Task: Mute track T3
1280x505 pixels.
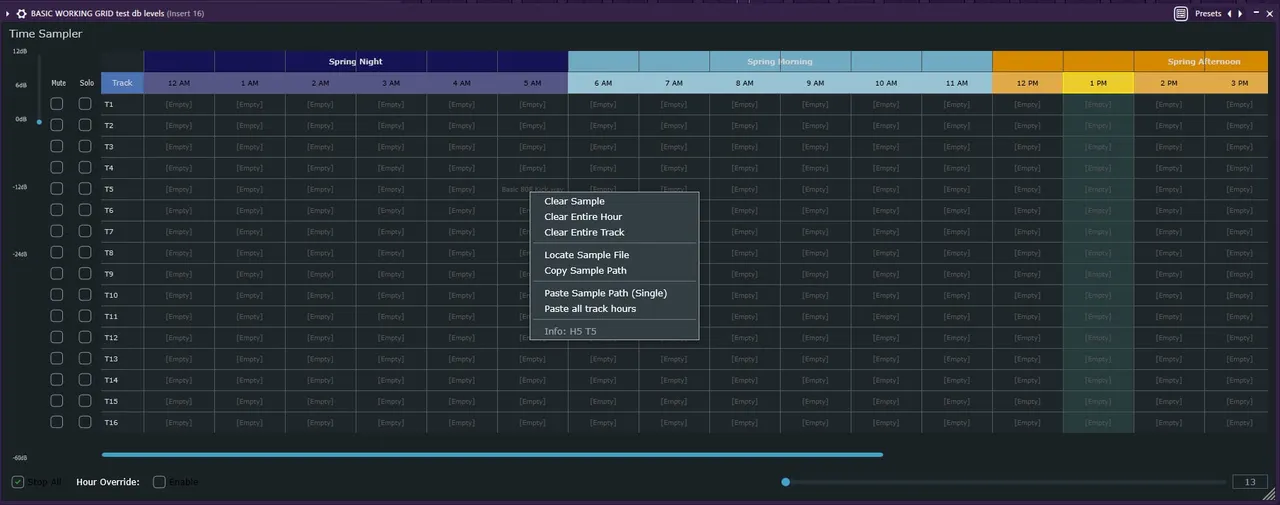Action: (x=57, y=146)
